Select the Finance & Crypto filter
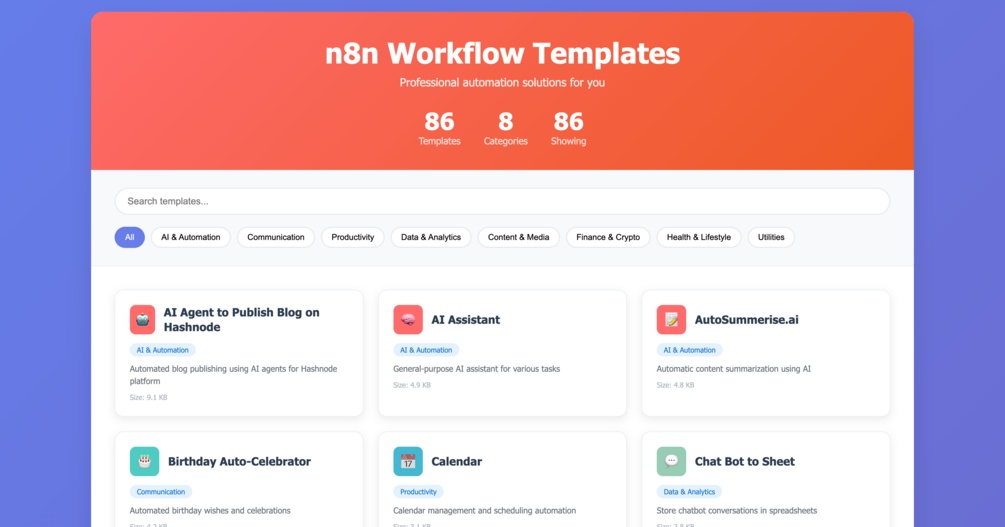Screen dimensions: 1005x527 (608, 237)
